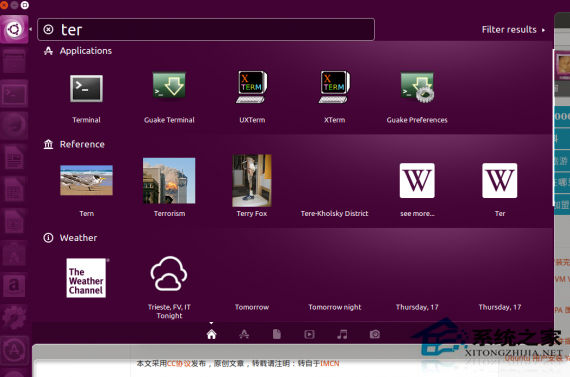The width and height of the screenshot is (570, 377).
Task: Collapse the Weather category header
Action: (x=71, y=238)
